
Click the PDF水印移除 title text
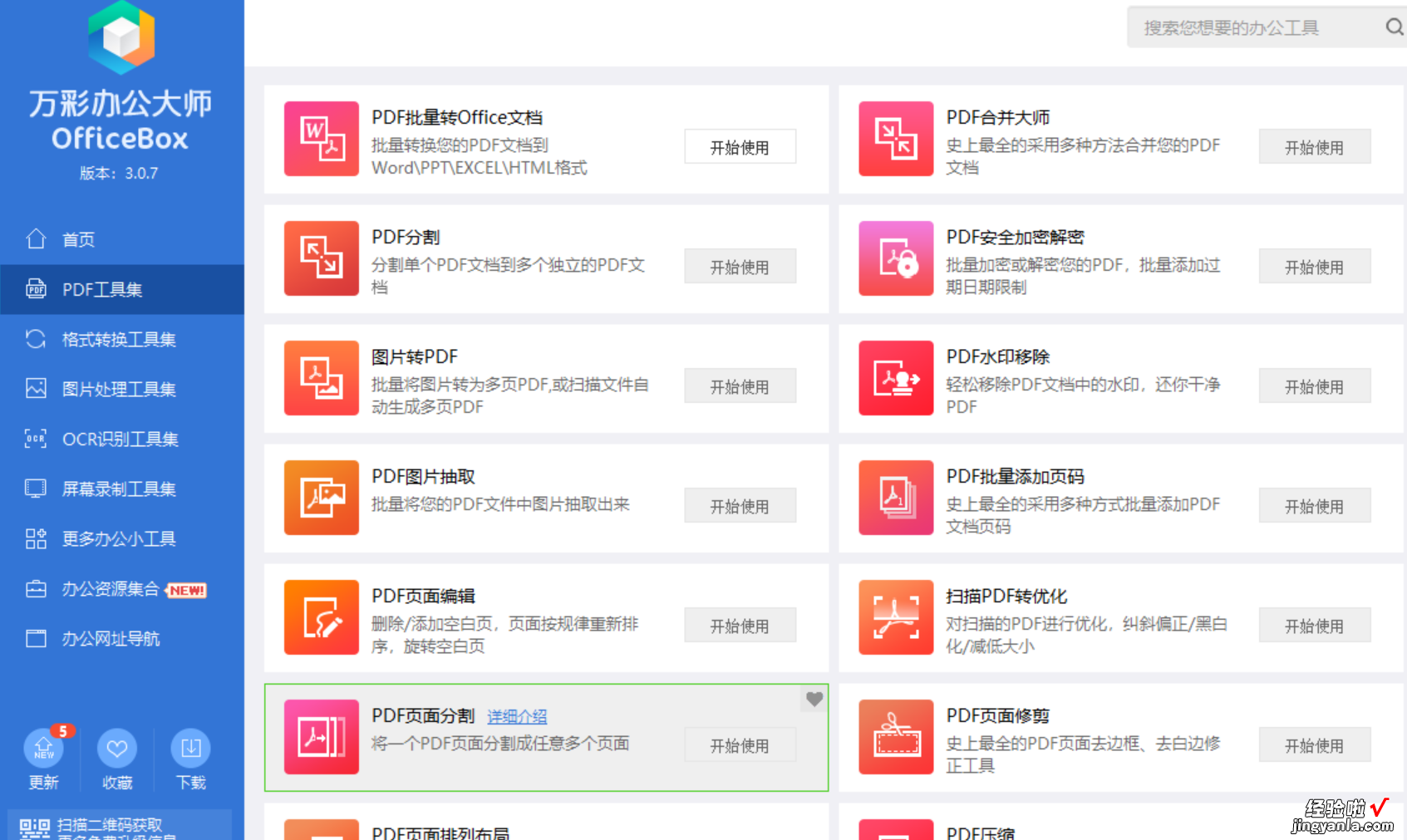click(997, 356)
